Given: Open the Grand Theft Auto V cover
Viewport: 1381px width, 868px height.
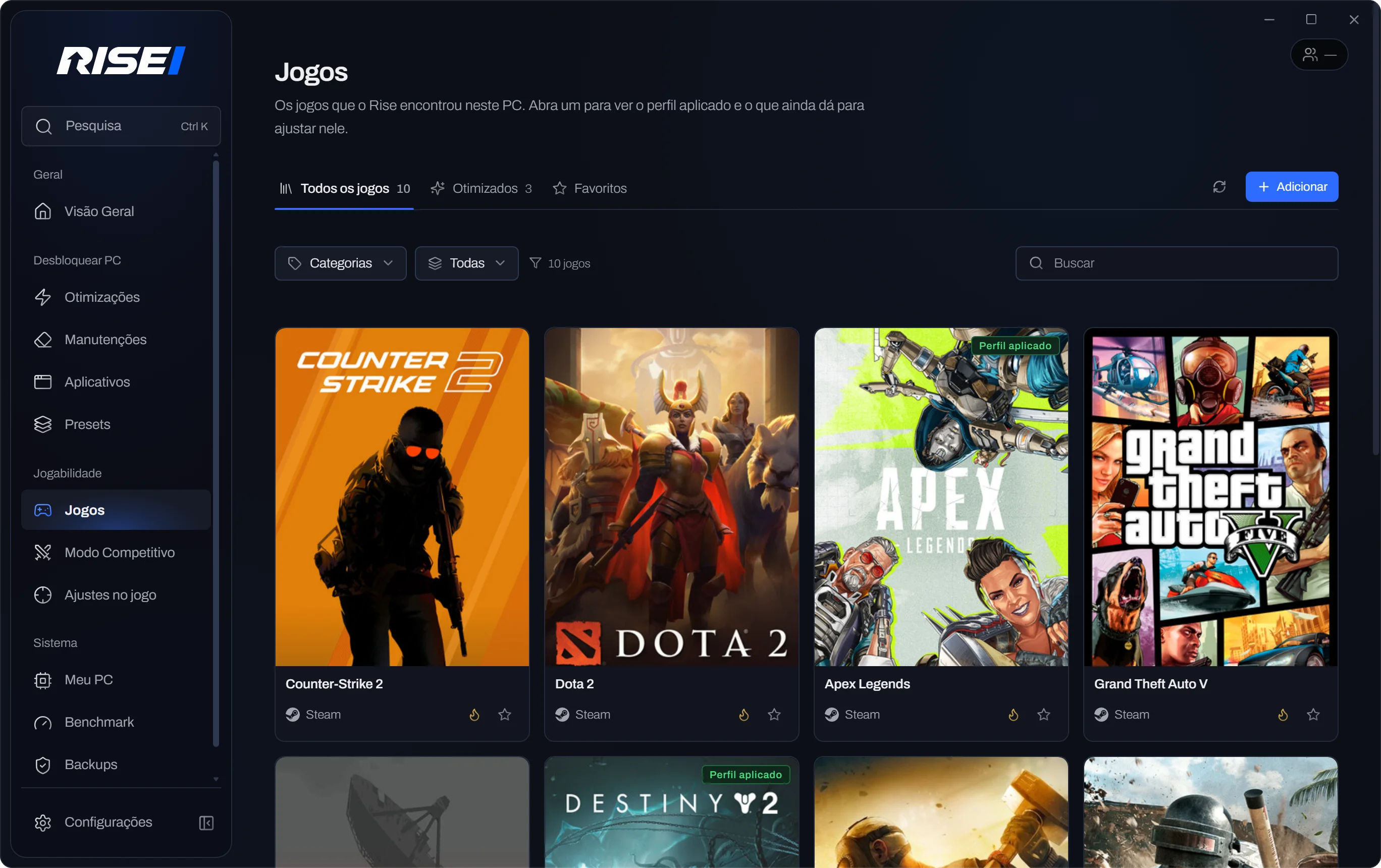Looking at the screenshot, I should [x=1211, y=497].
